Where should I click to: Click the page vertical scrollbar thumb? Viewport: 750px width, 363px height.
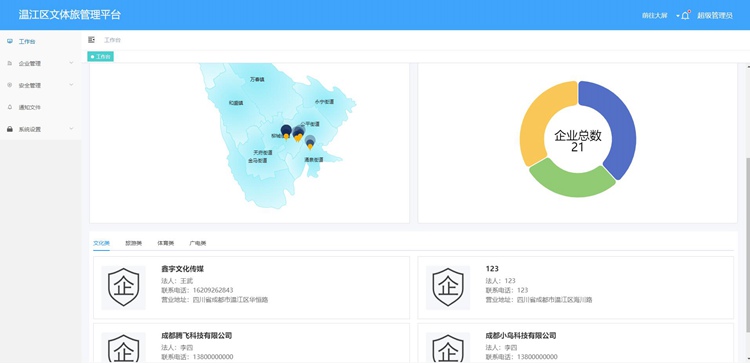[x=747, y=245]
